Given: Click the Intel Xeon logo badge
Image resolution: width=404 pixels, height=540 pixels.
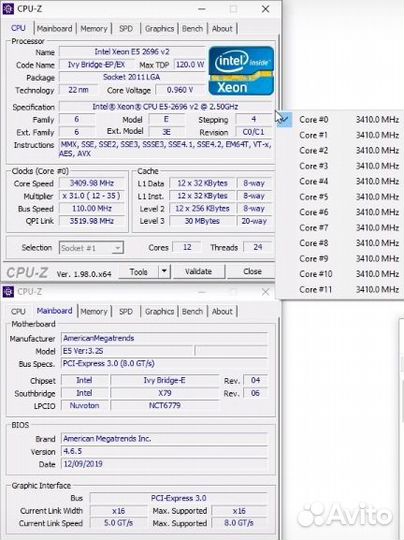Looking at the screenshot, I should click(241, 71).
